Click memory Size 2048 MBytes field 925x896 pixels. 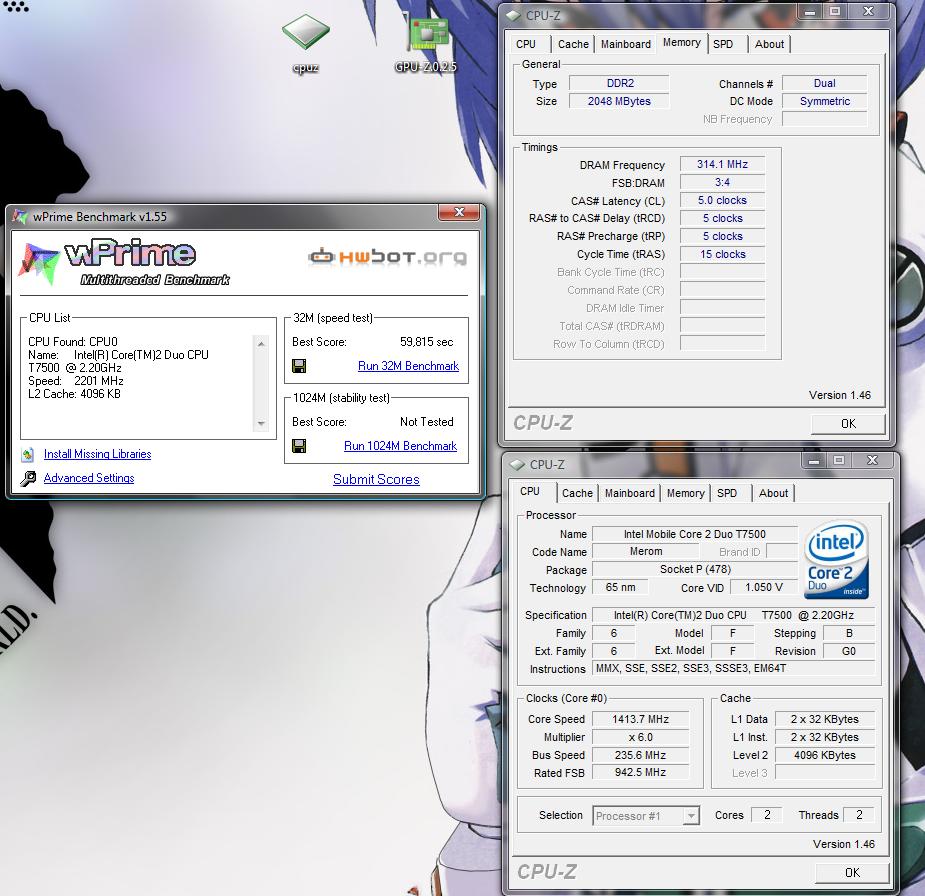click(x=619, y=101)
